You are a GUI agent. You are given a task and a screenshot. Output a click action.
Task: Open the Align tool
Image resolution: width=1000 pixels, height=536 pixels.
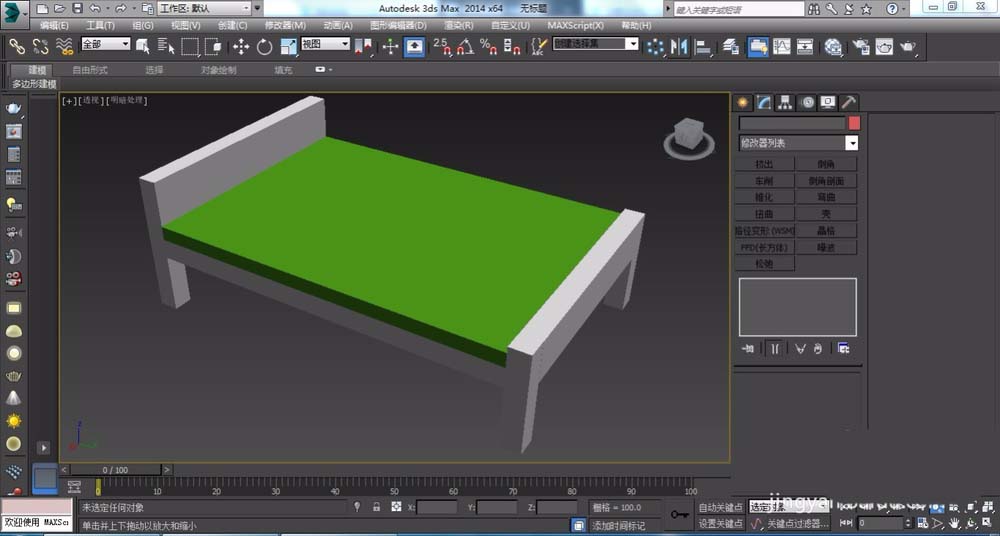[703, 46]
